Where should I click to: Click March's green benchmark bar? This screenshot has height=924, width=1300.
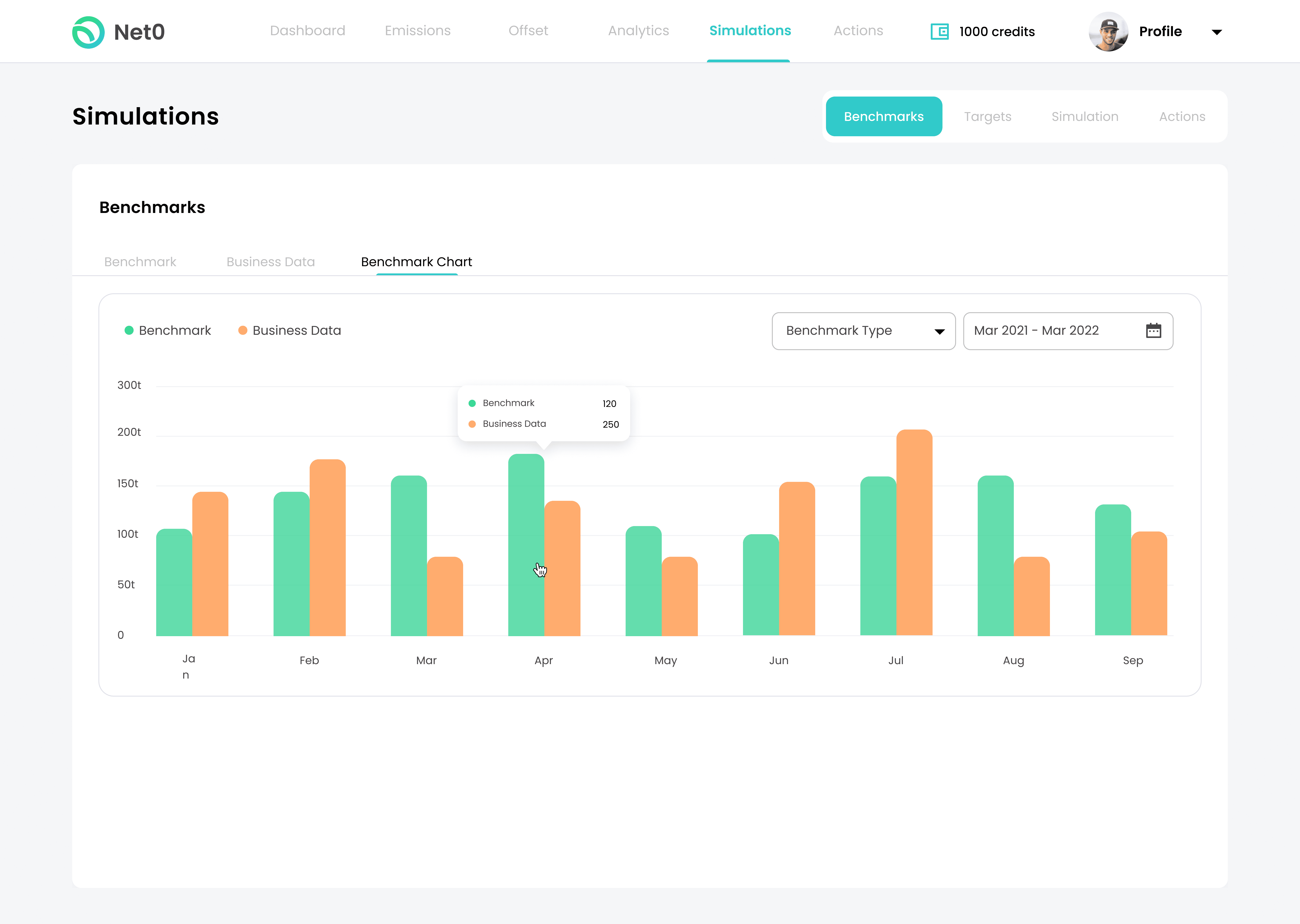pos(409,556)
